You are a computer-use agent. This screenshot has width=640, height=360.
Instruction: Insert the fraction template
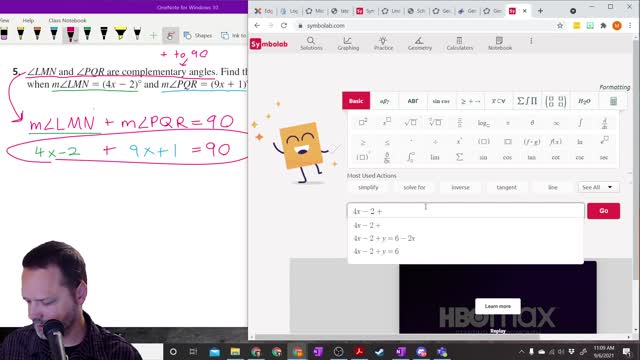[x=460, y=122]
